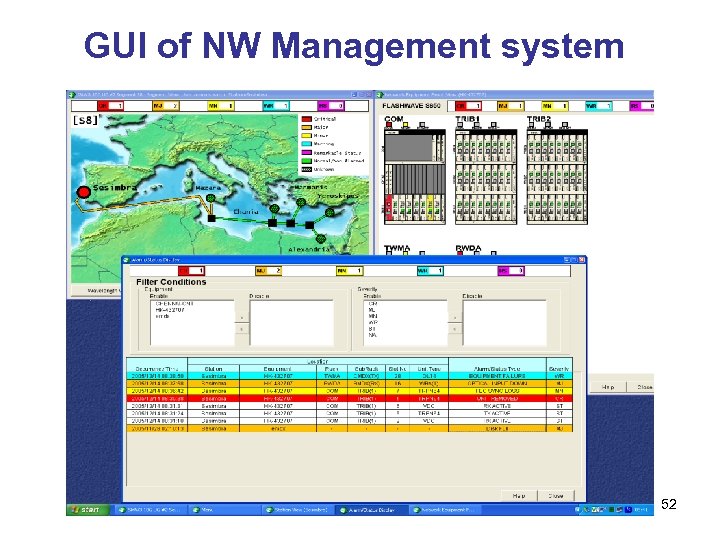Click Close in the Alarm/Status window
This screenshot has width=720, height=540.
(x=556, y=496)
